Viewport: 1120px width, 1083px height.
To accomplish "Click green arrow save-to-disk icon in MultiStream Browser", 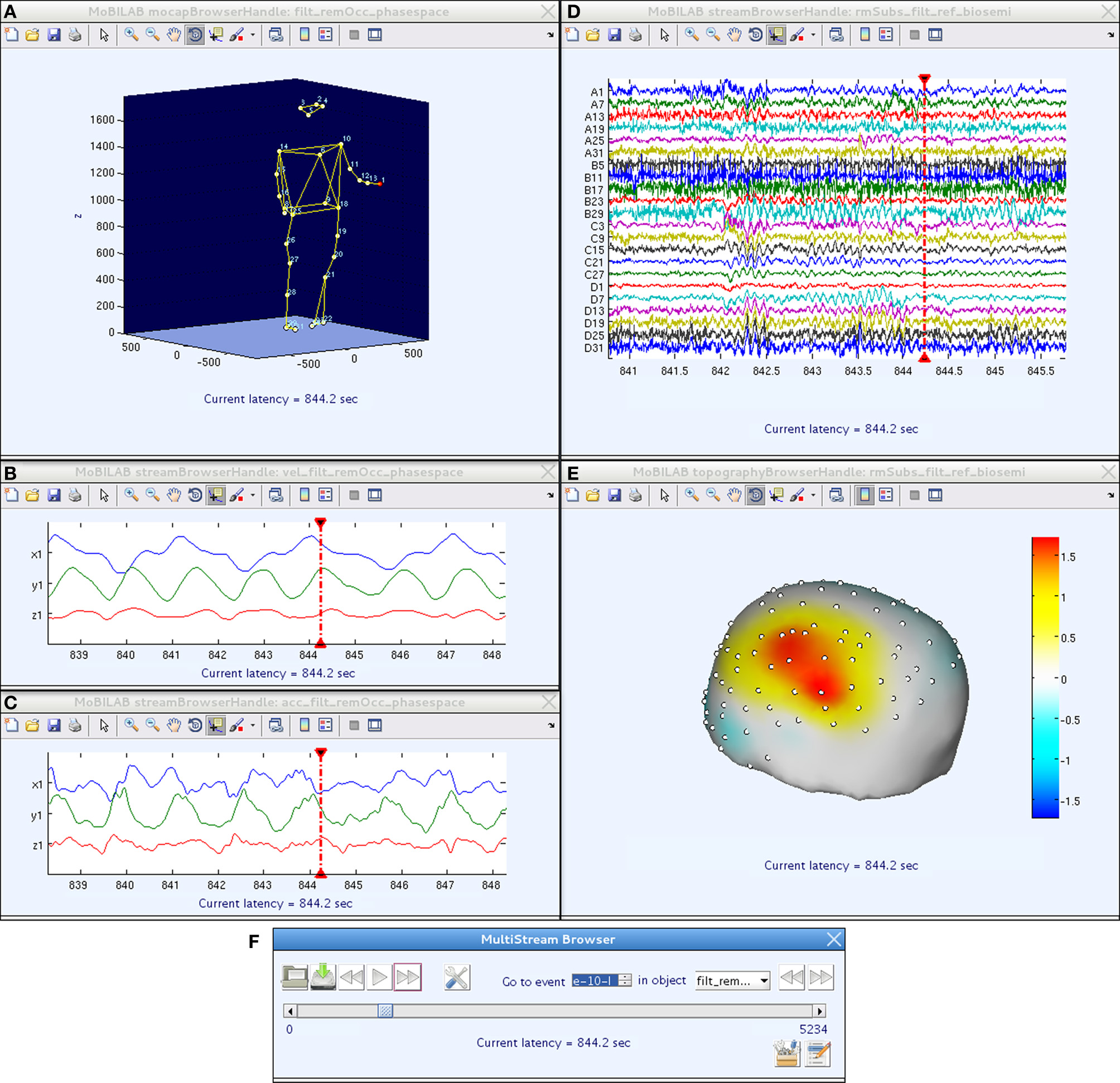I will (x=324, y=978).
